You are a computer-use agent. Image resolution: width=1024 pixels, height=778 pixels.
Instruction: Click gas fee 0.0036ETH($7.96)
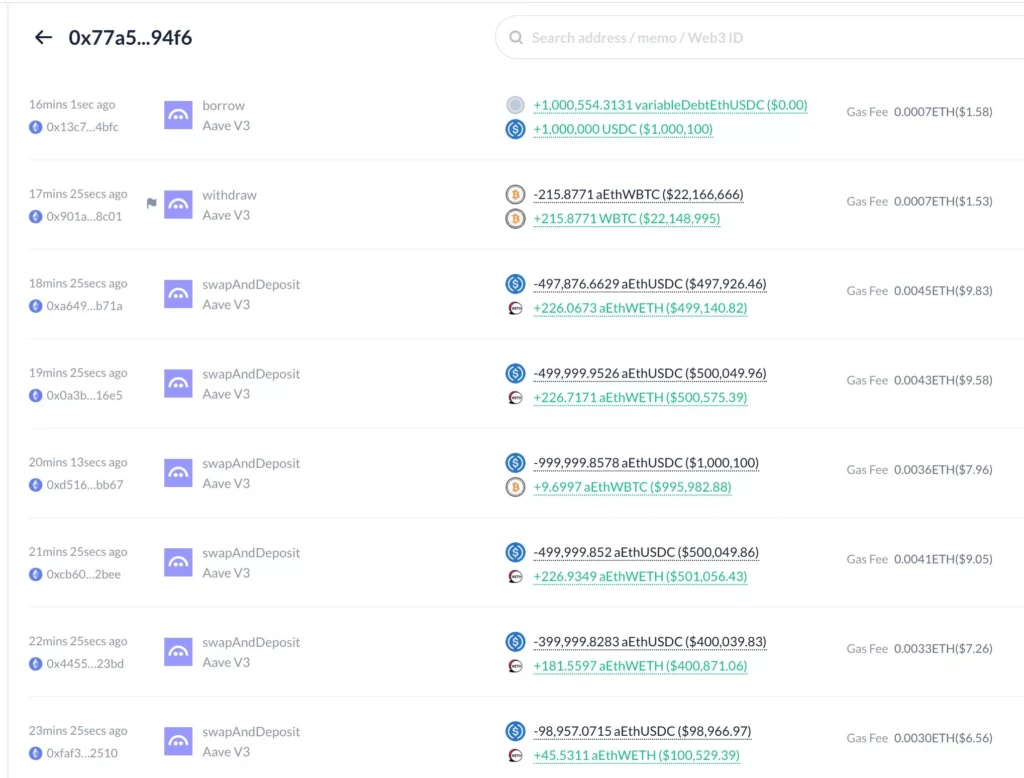(943, 470)
